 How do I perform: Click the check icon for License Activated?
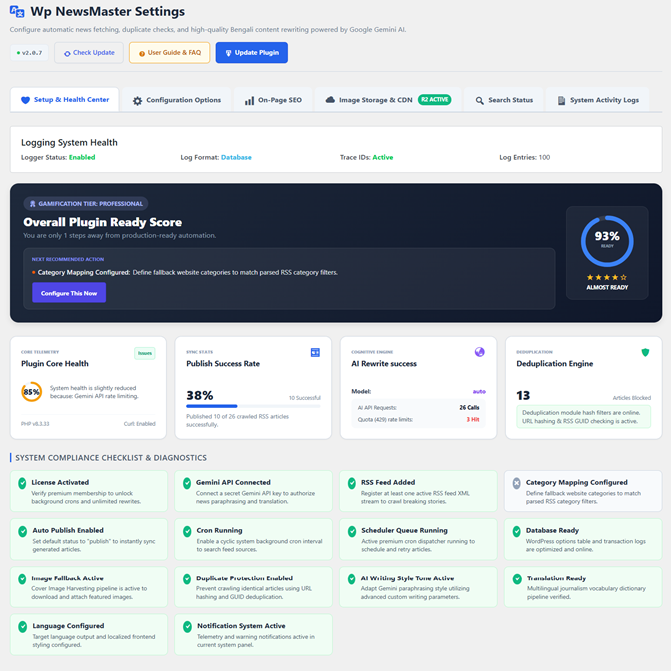pos(22,484)
